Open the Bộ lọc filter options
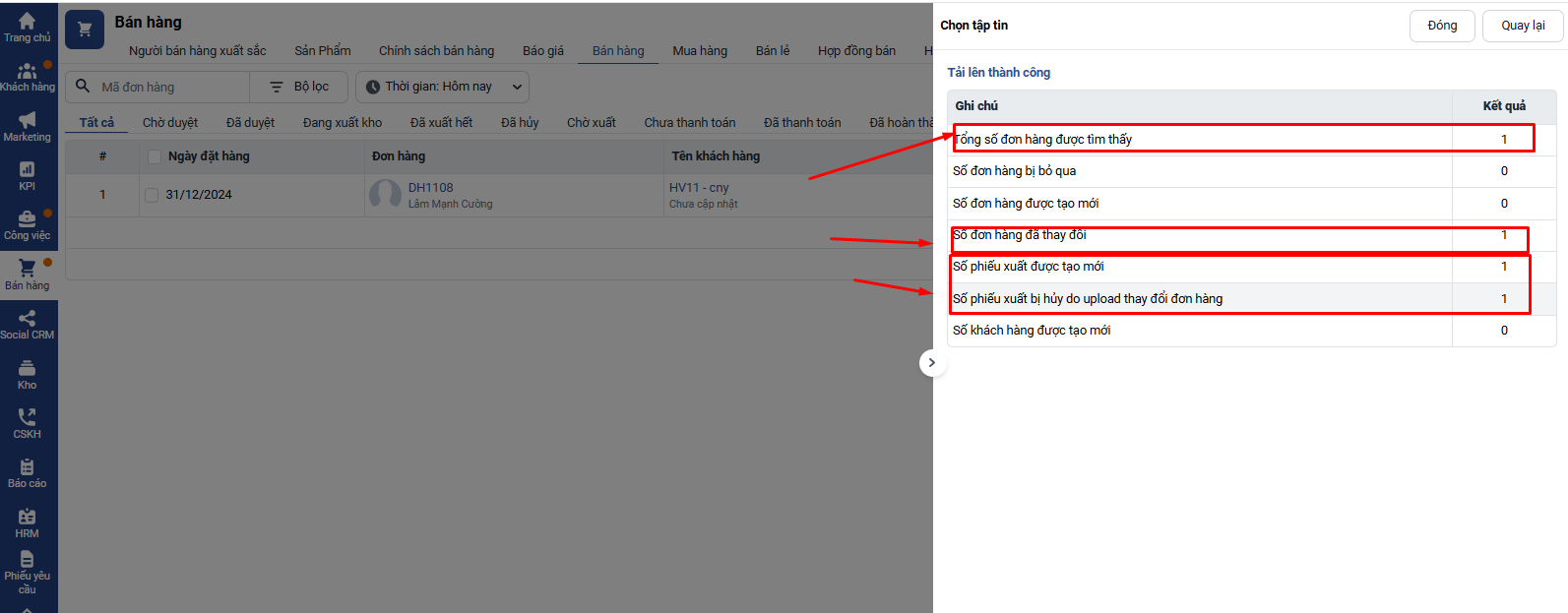This screenshot has height=613, width=1568. [300, 87]
